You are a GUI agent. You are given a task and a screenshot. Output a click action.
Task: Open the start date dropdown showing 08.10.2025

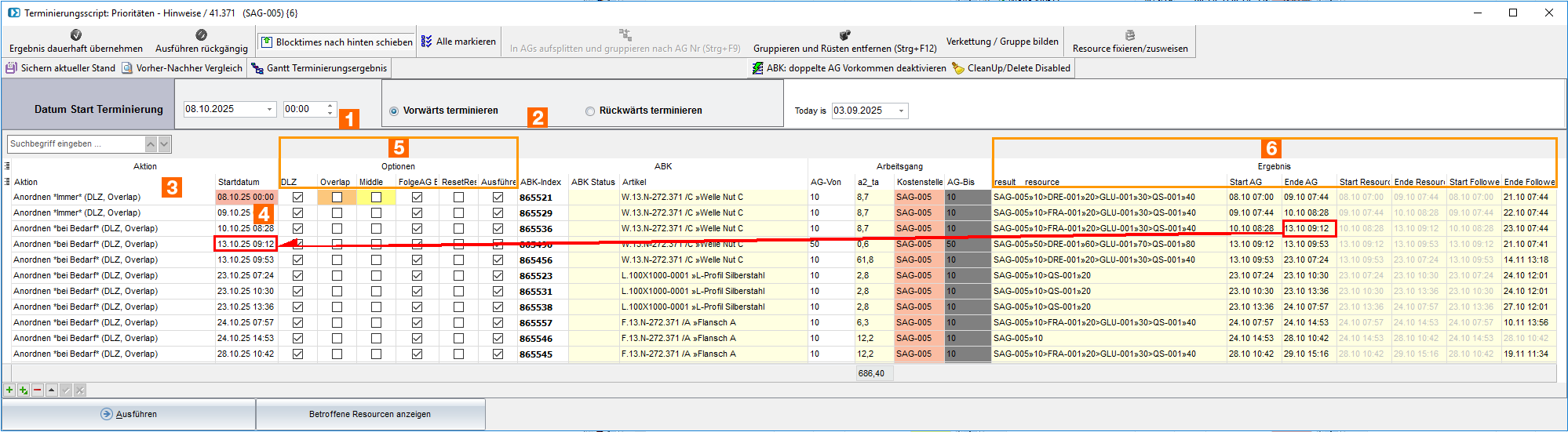point(269,110)
